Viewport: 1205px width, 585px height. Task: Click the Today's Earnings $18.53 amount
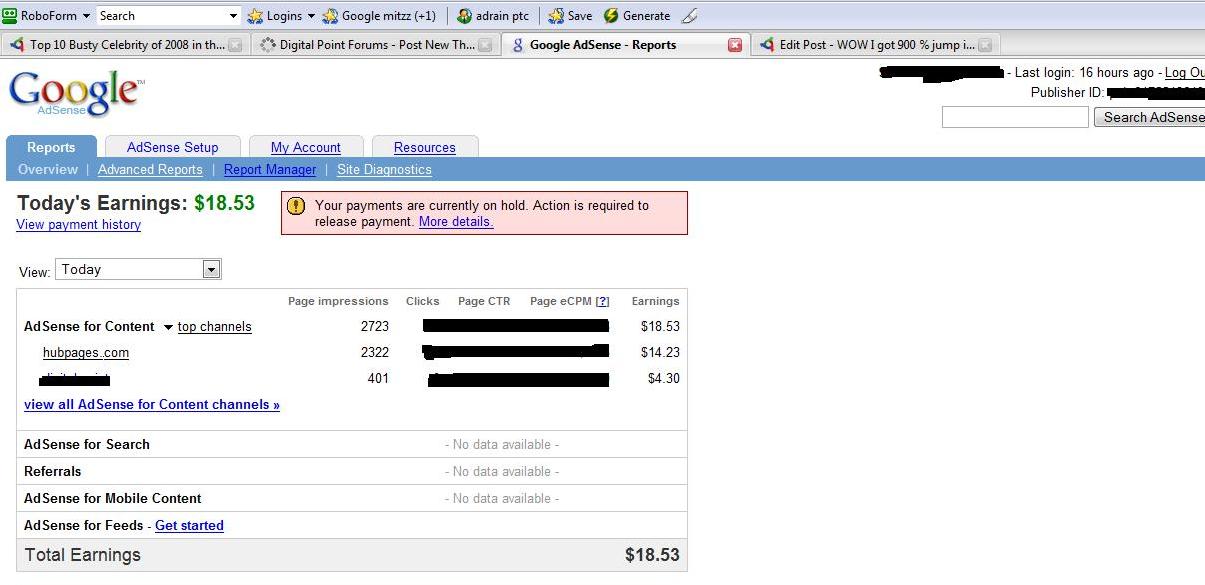[x=224, y=203]
